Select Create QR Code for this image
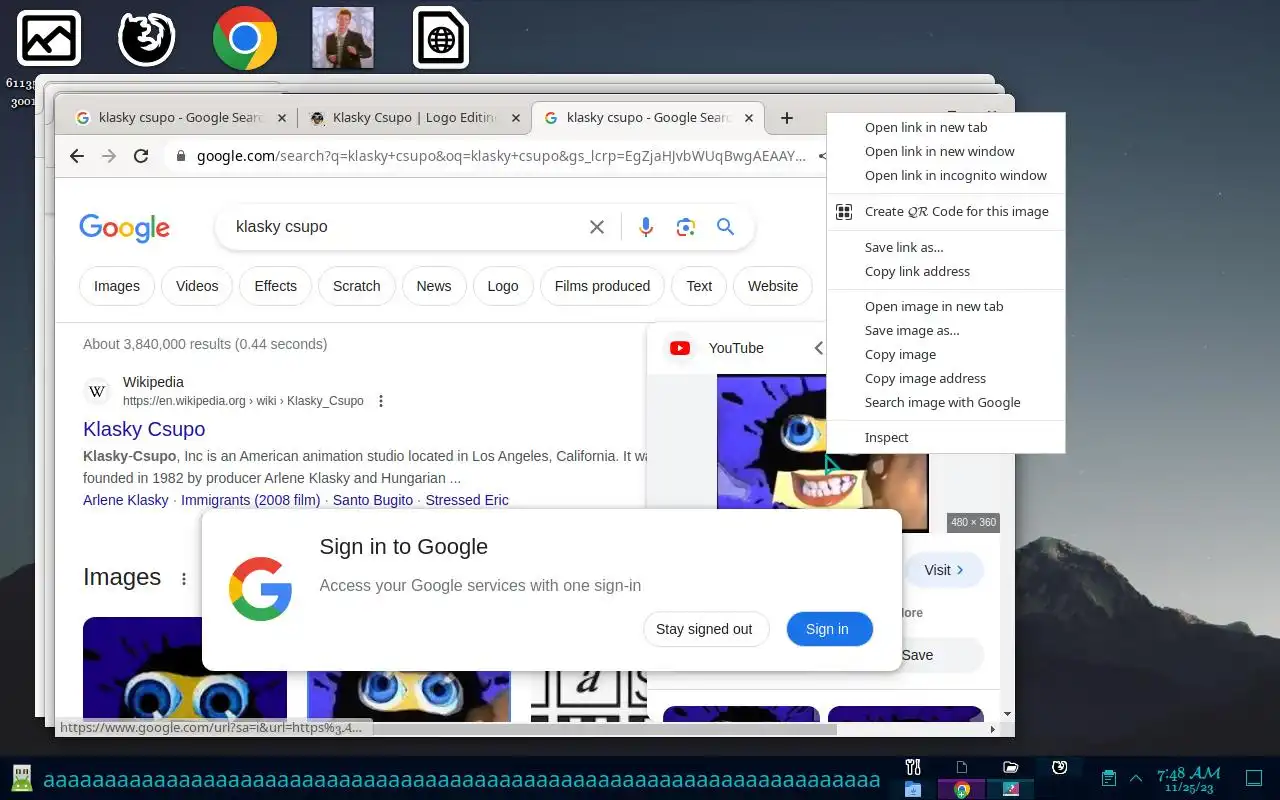 coord(946,212)
